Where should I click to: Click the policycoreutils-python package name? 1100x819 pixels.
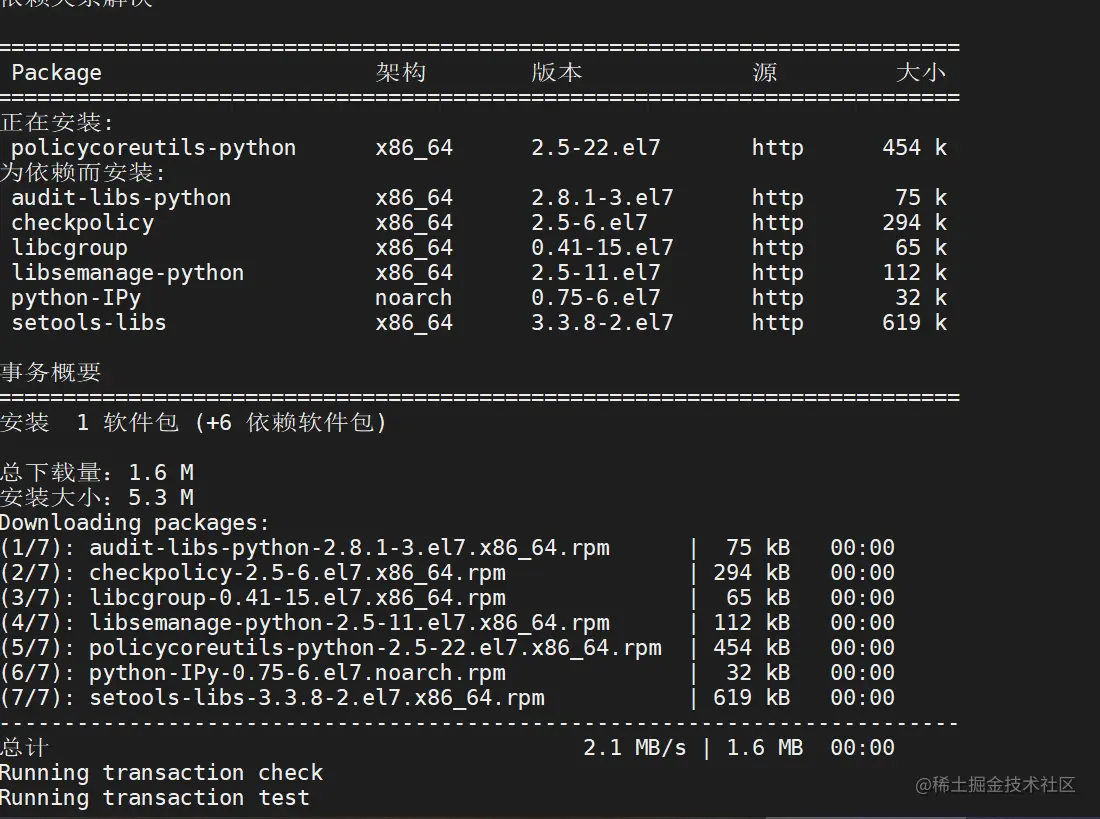point(153,148)
